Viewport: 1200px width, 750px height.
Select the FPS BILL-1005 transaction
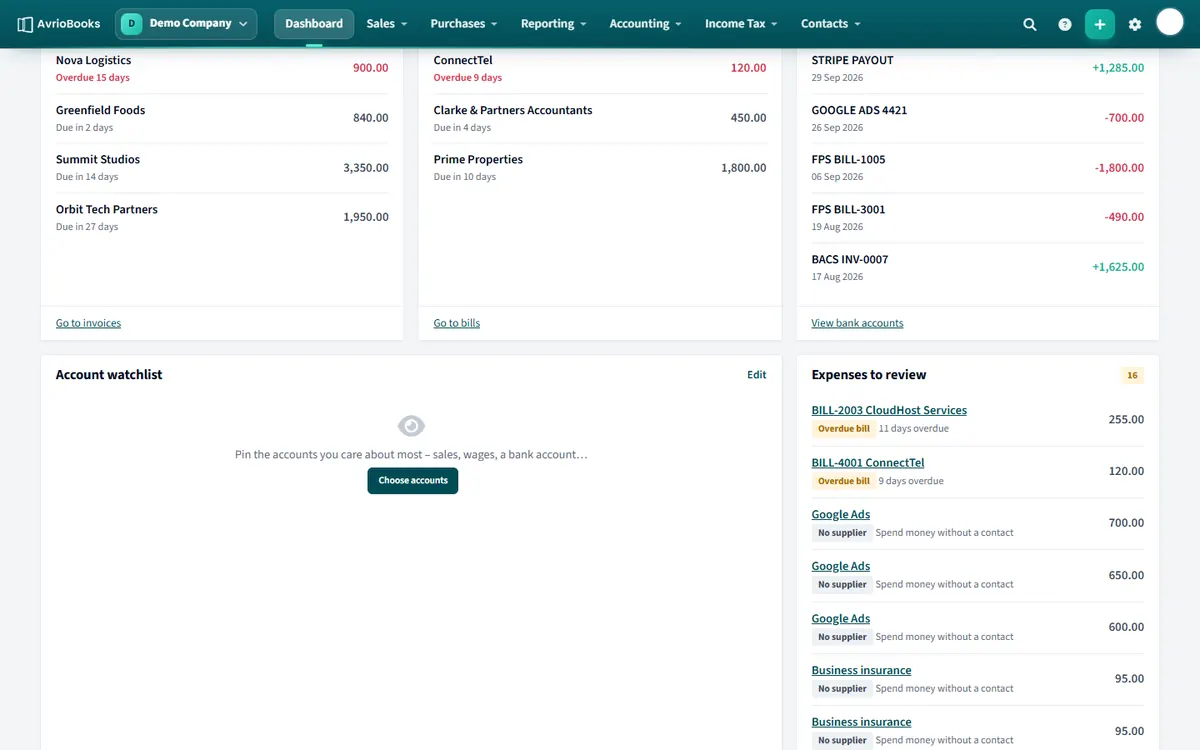click(978, 168)
